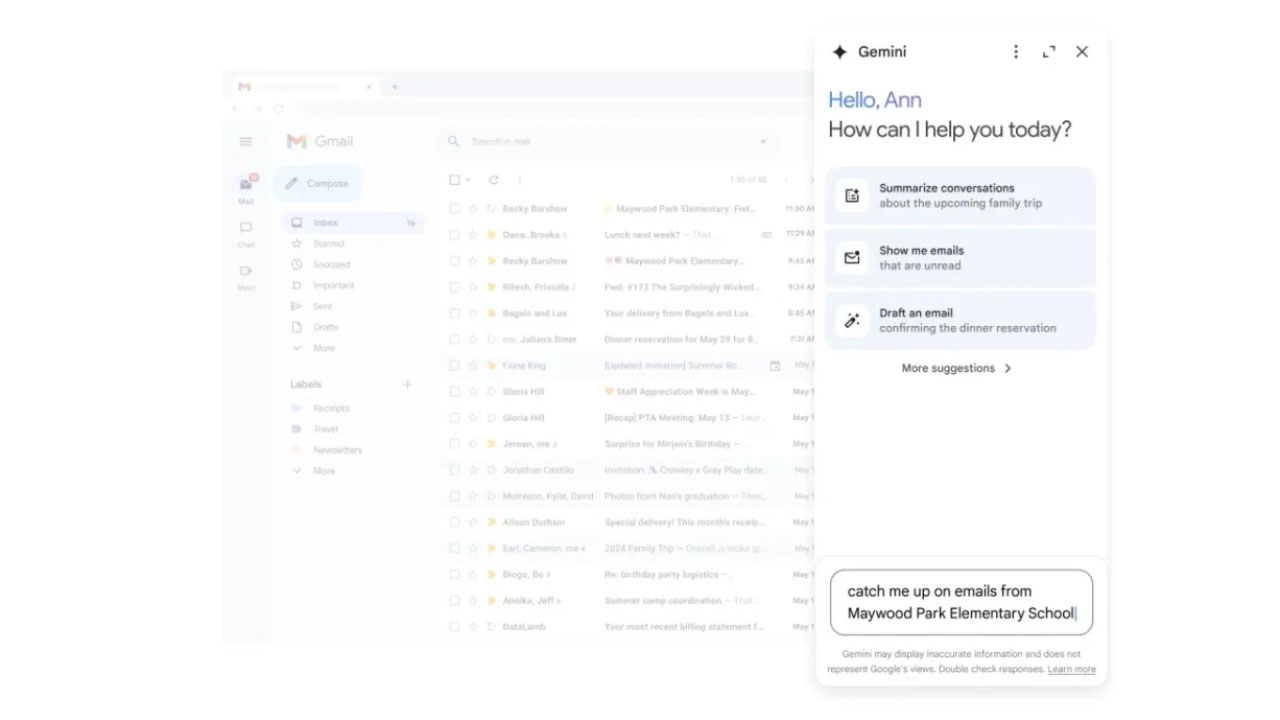
Task: Open a new browser tab with plus icon
Action: 394,87
